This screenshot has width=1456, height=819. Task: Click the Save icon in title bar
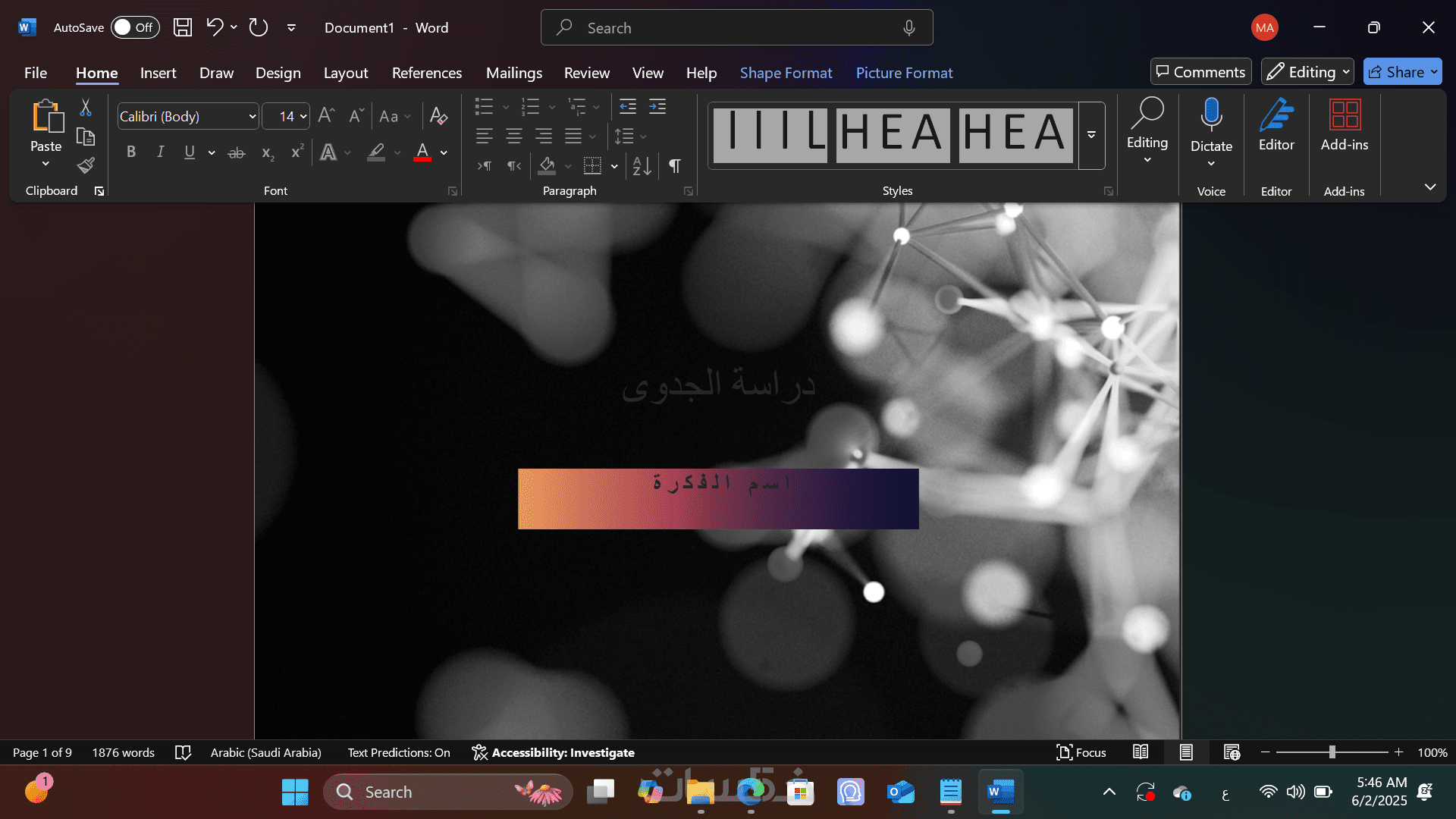click(183, 28)
